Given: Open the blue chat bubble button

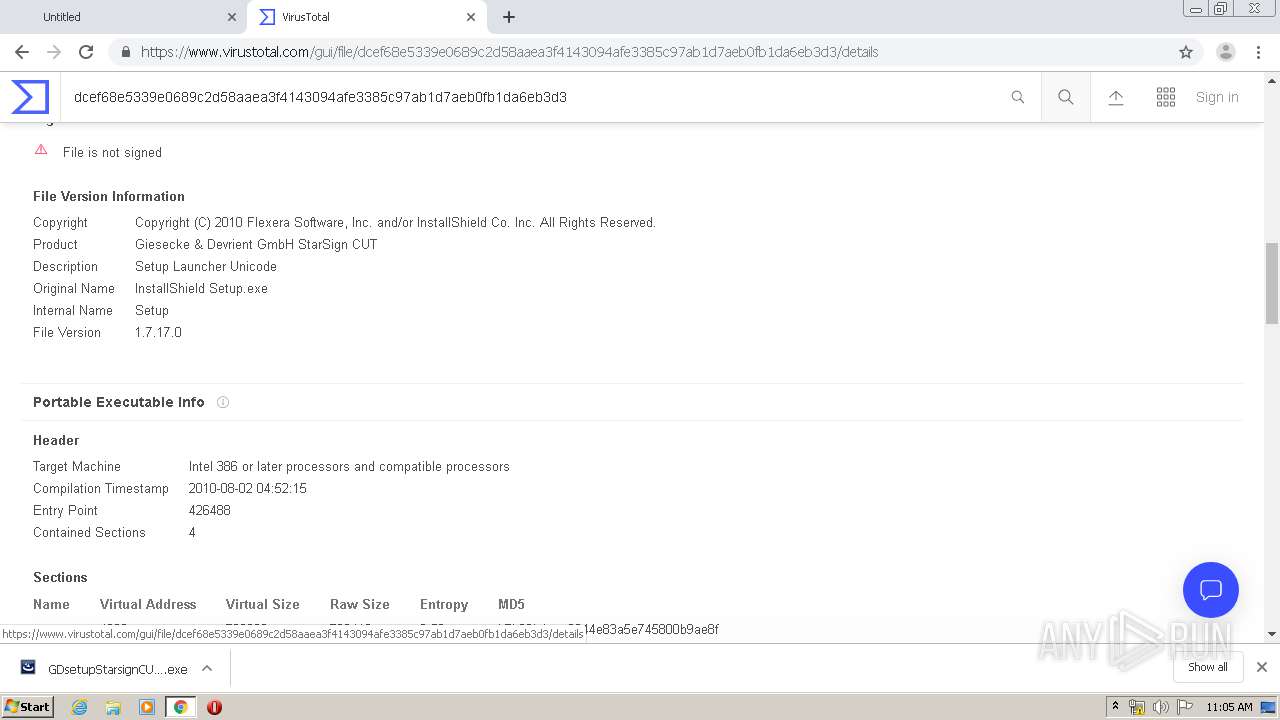Looking at the screenshot, I should coord(1211,590).
